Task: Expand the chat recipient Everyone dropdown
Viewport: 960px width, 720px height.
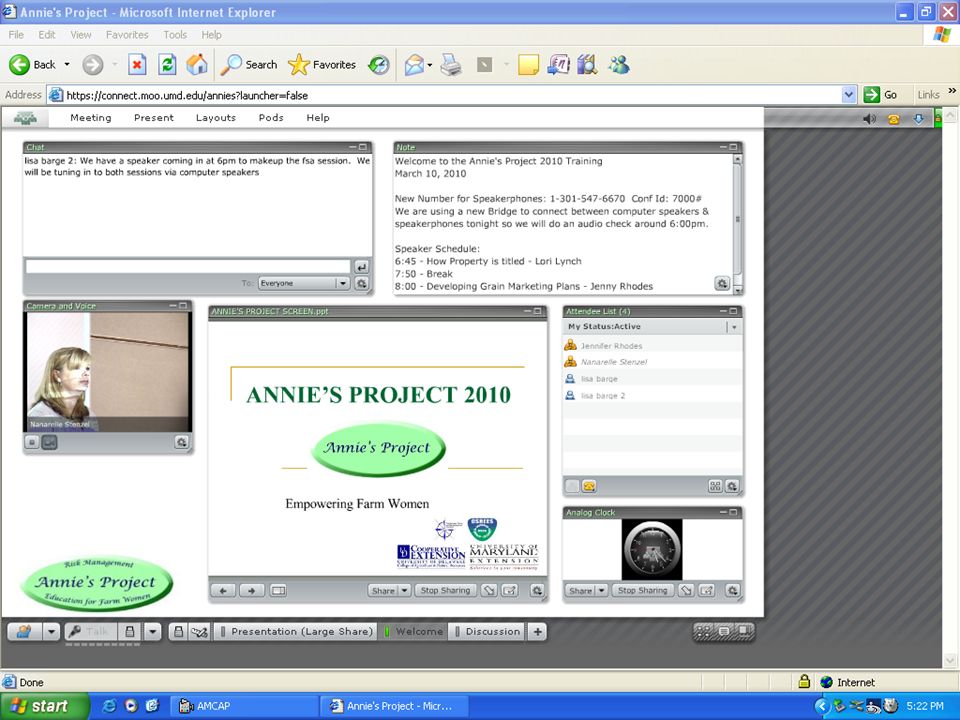Action: coord(343,283)
